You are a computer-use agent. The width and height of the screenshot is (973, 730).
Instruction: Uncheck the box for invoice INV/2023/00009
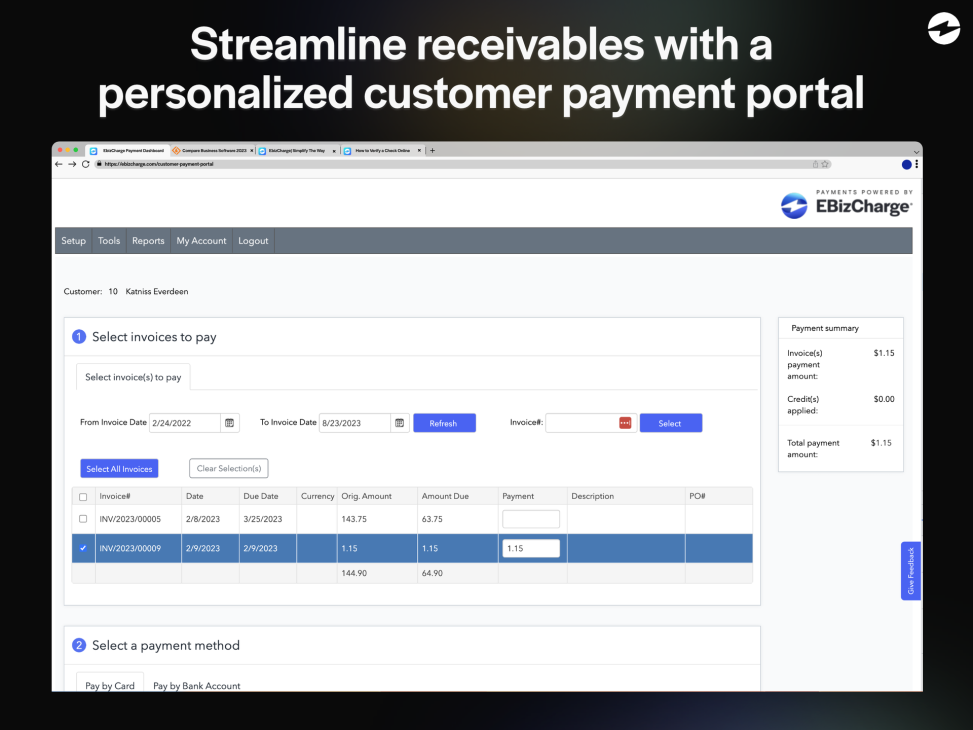(x=83, y=548)
